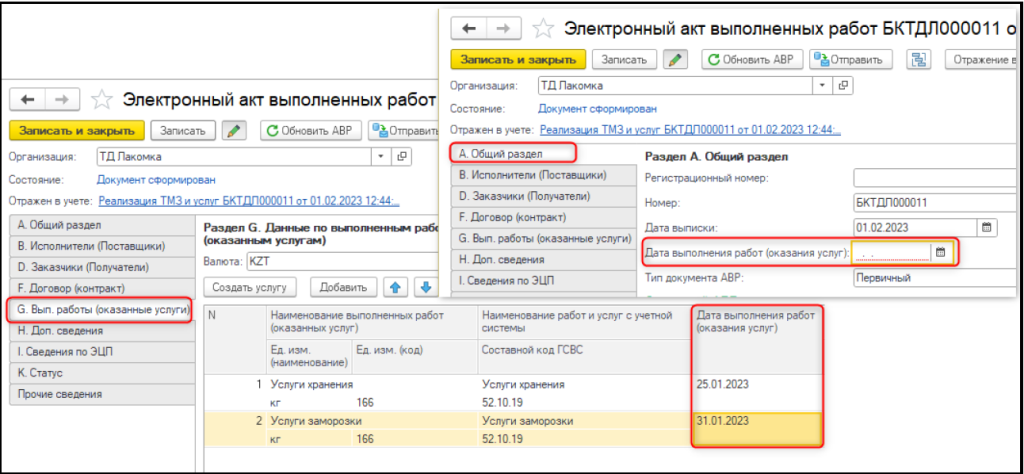Click the back arrow in the front window
1024x474 pixels.
pyautogui.click(x=468, y=28)
